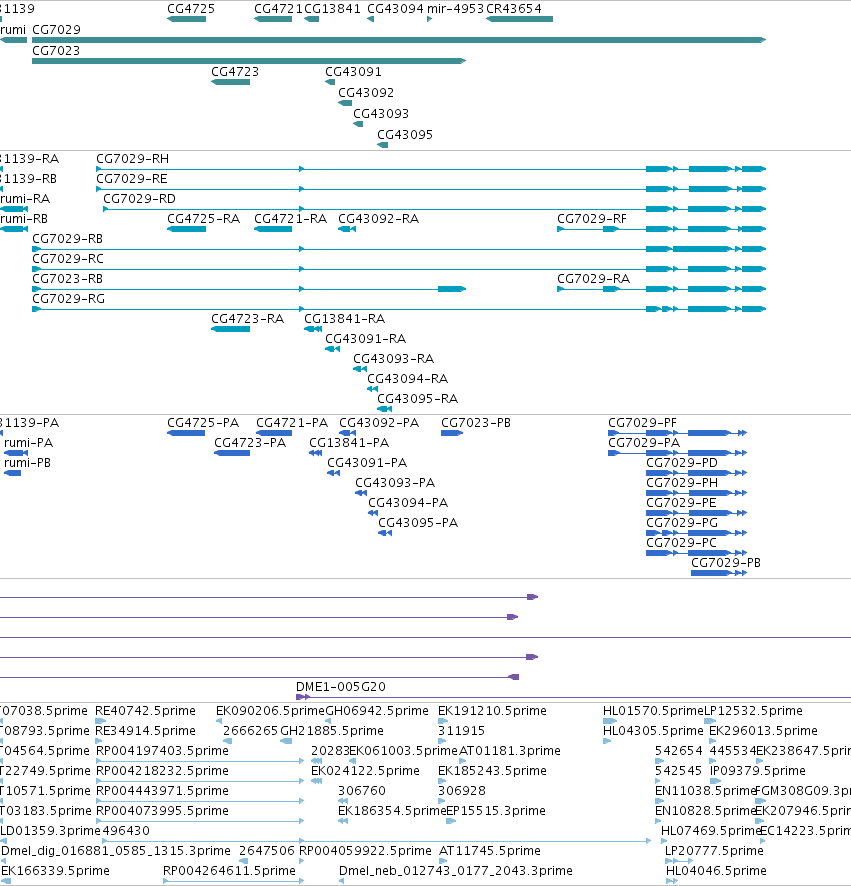The height and width of the screenshot is (886, 851).
Task: Click the CG4725-PA protein label
Action: [203, 423]
